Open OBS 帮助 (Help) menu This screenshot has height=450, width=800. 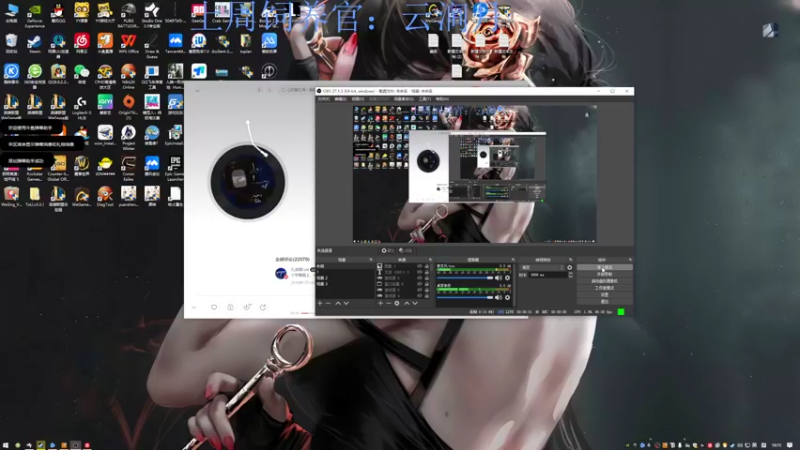[442, 98]
